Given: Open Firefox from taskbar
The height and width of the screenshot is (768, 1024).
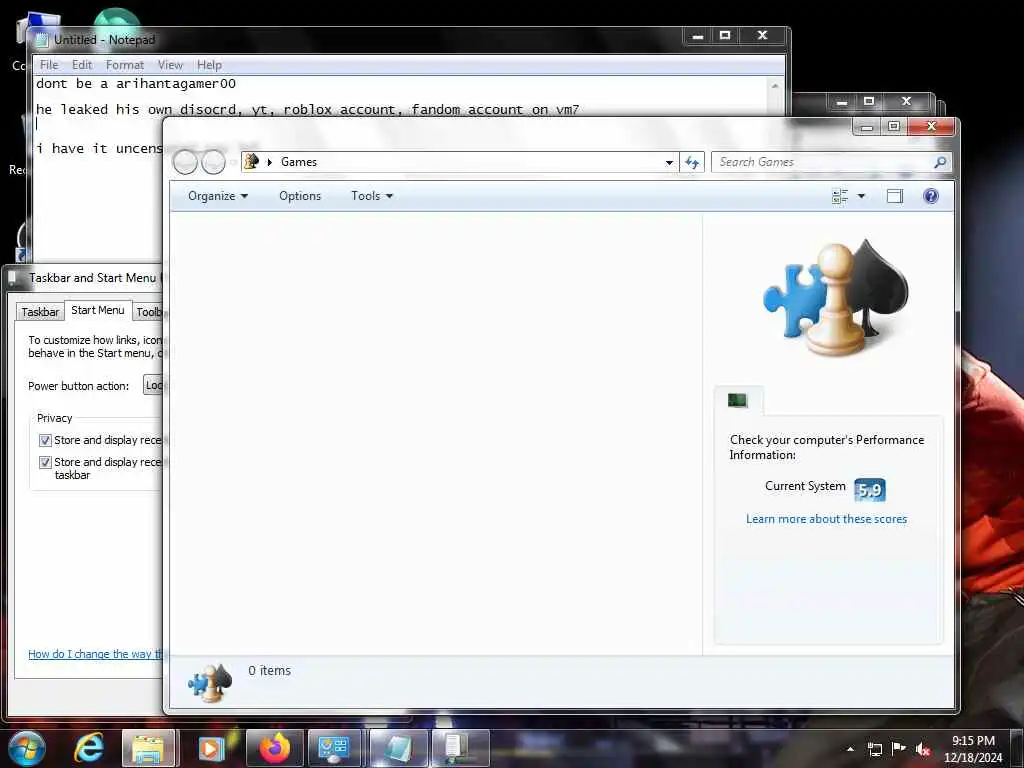Looking at the screenshot, I should (274, 748).
